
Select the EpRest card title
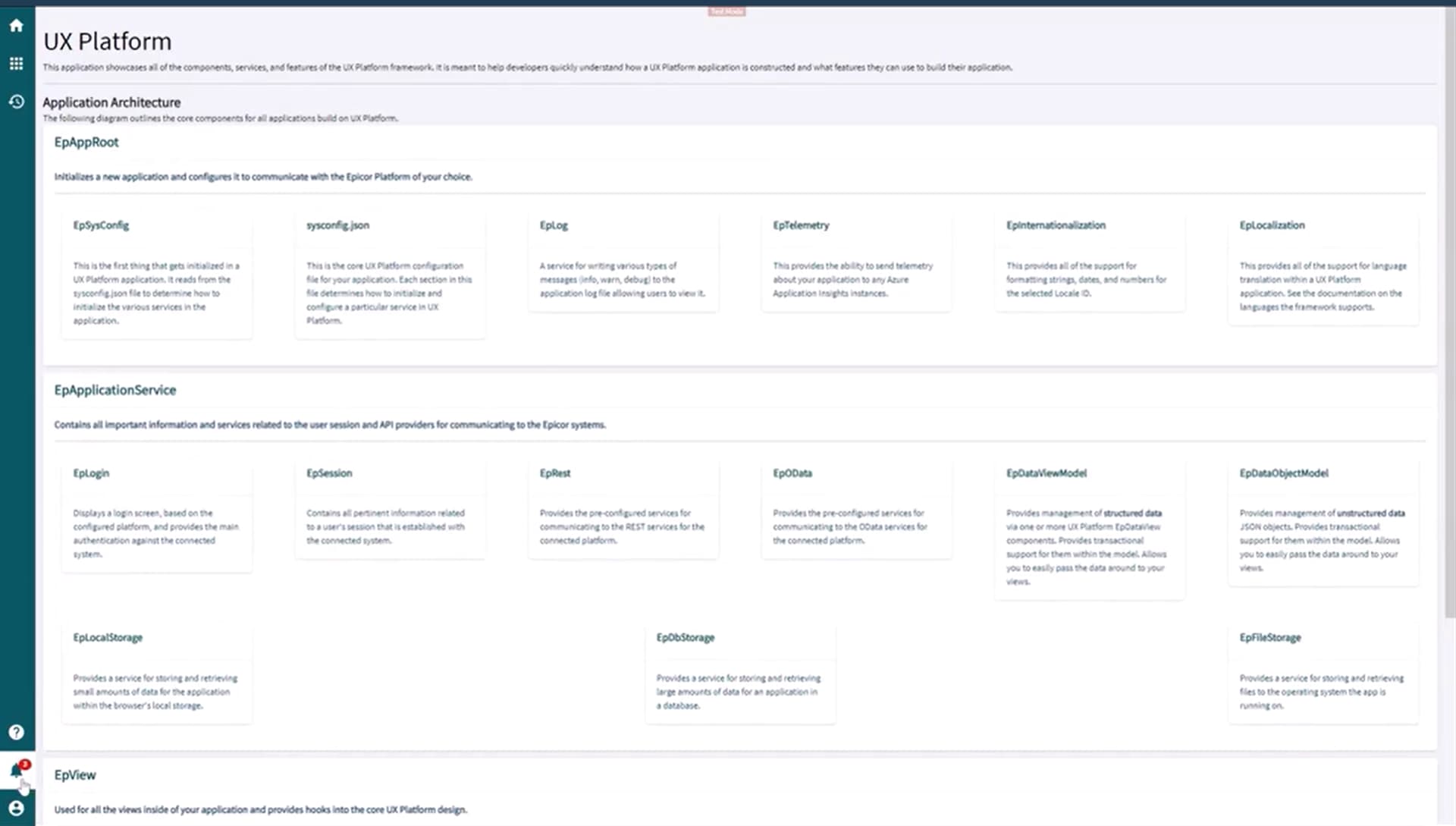coord(555,473)
